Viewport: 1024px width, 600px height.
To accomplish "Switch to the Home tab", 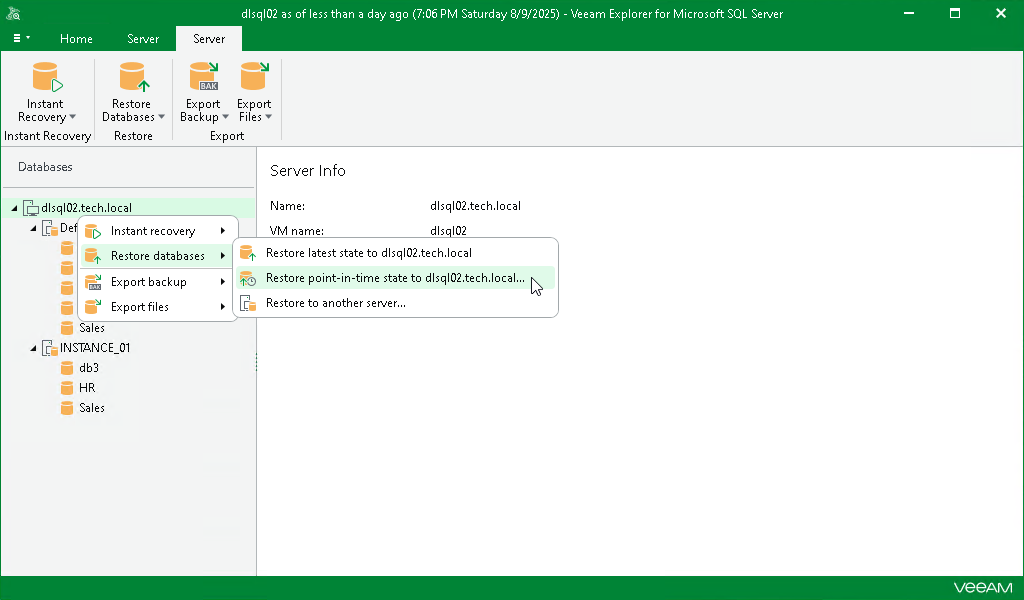I will tap(76, 39).
